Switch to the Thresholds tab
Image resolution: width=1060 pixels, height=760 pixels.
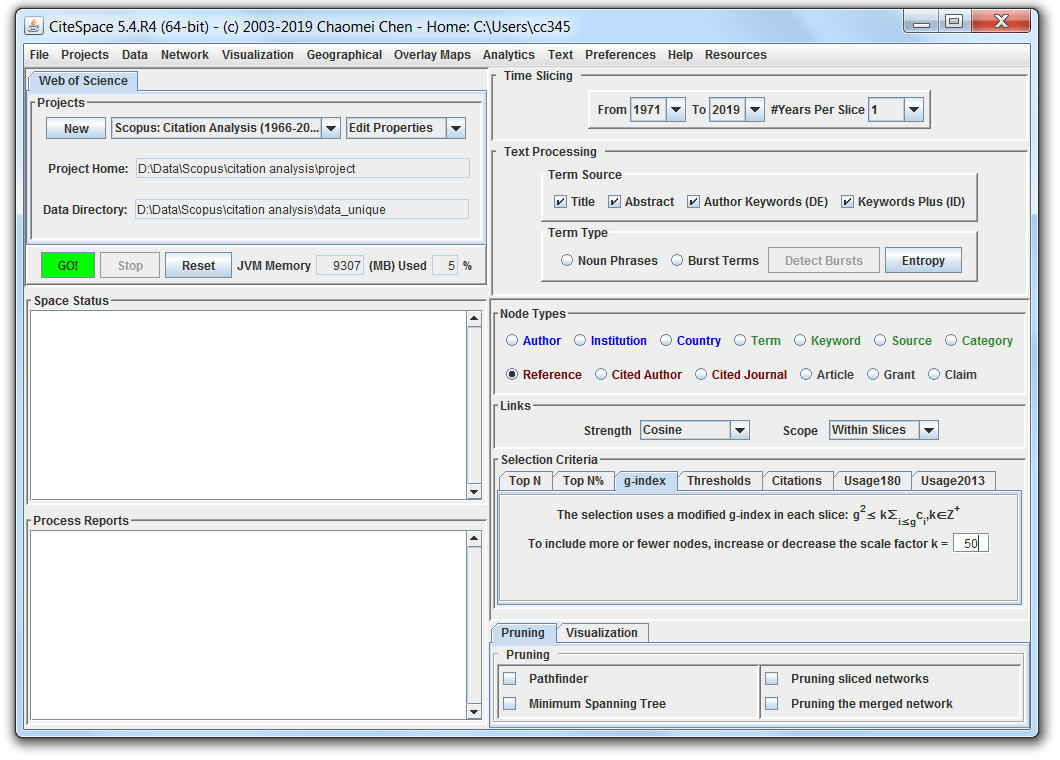pyautogui.click(x=719, y=481)
